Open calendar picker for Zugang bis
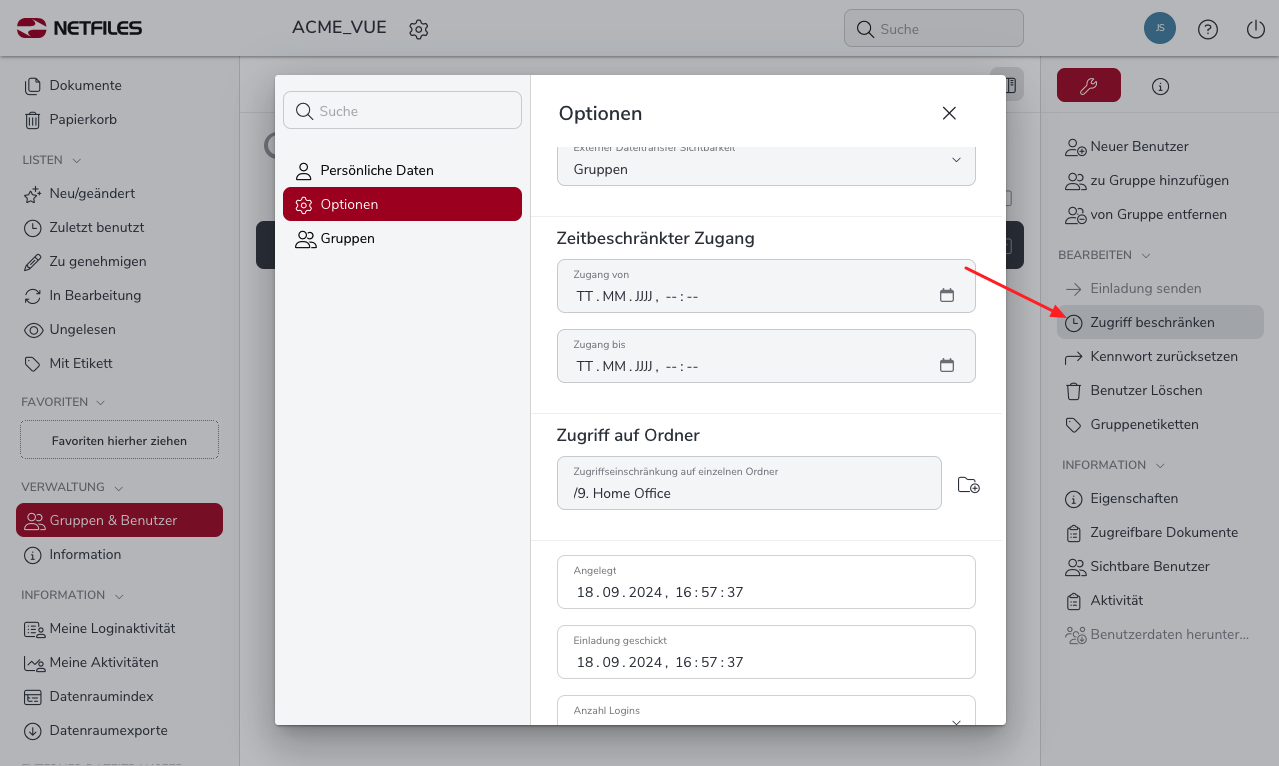The height and width of the screenshot is (766, 1279). click(x=946, y=365)
